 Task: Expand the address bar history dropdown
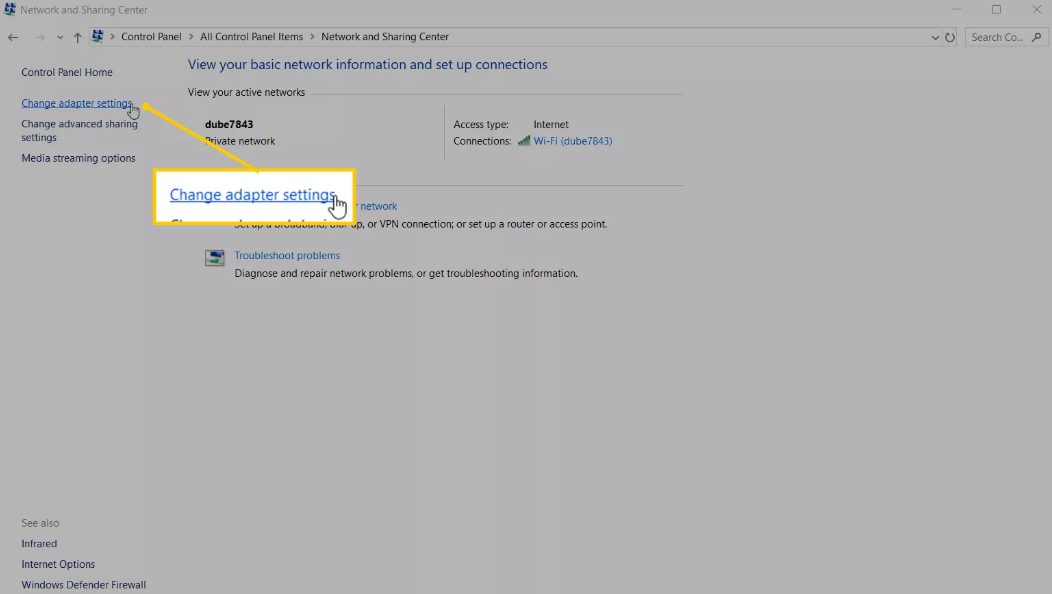point(935,38)
